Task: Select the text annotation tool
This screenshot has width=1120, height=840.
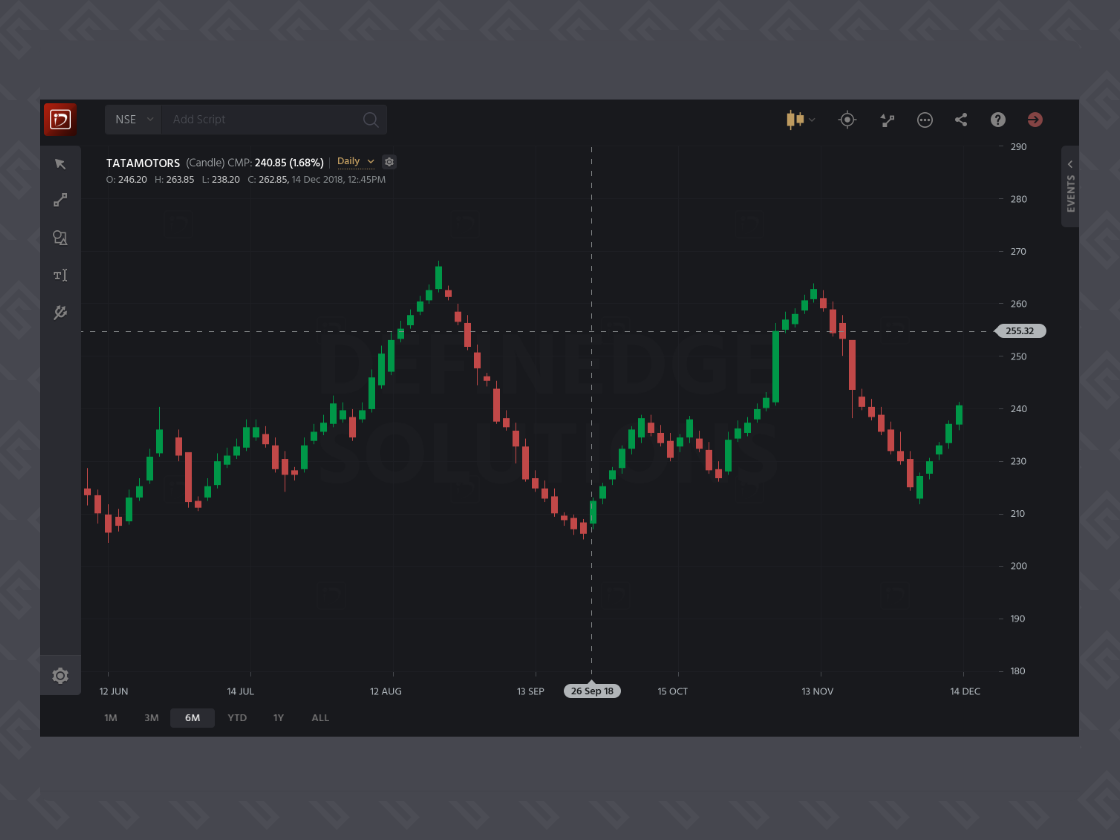Action: (x=60, y=275)
